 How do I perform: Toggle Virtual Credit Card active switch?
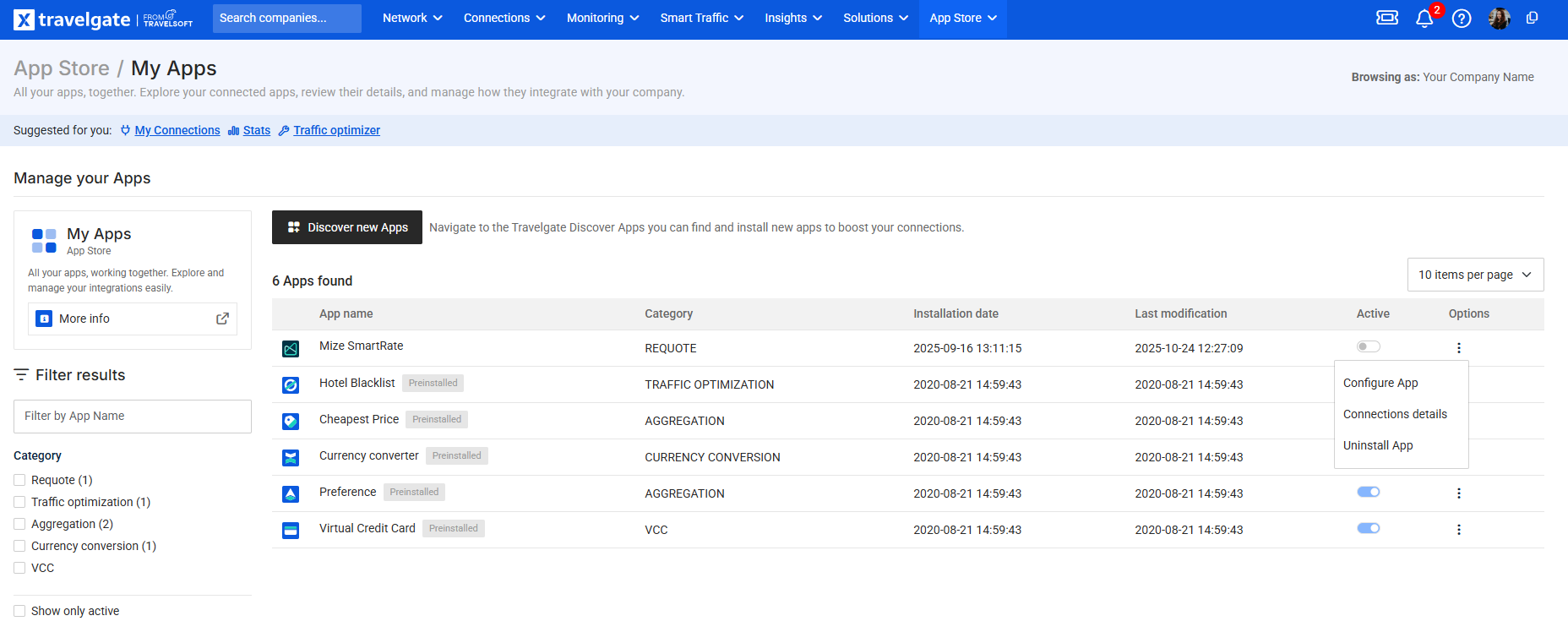pyautogui.click(x=1368, y=528)
